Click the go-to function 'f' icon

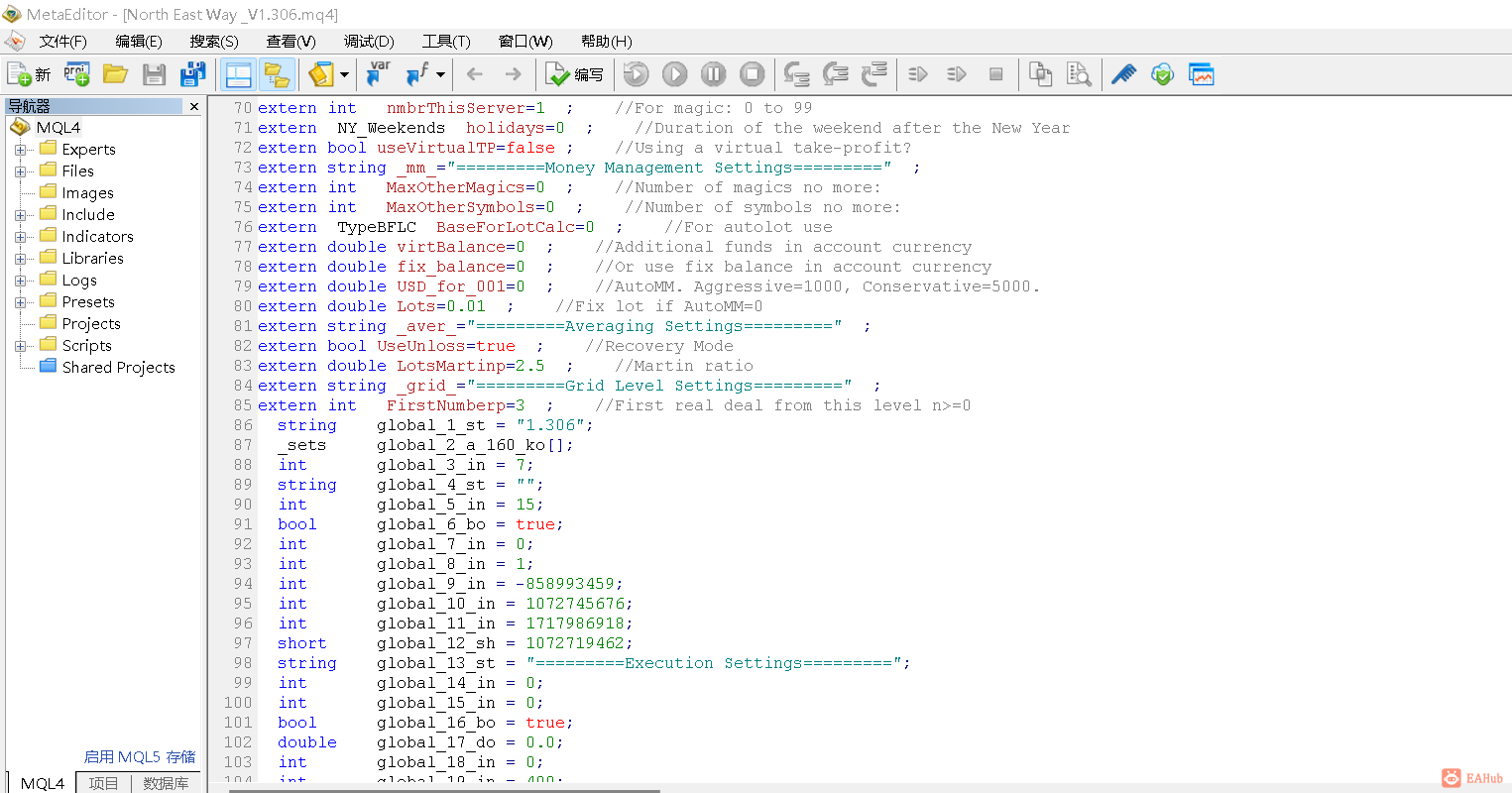tap(417, 74)
